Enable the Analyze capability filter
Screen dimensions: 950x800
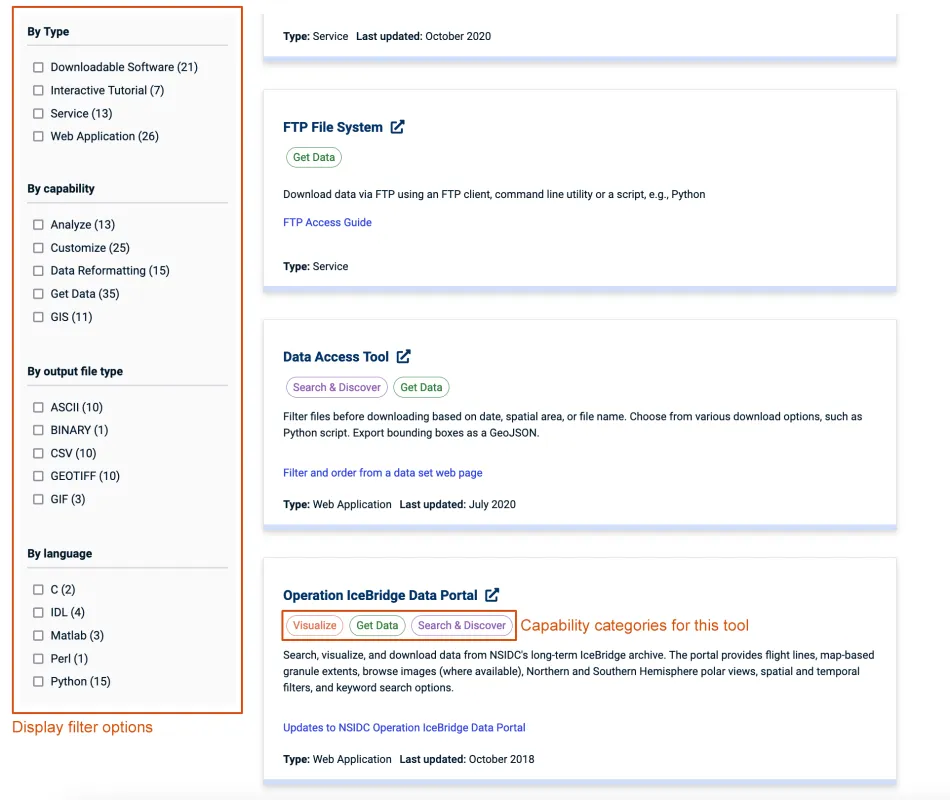click(37, 224)
